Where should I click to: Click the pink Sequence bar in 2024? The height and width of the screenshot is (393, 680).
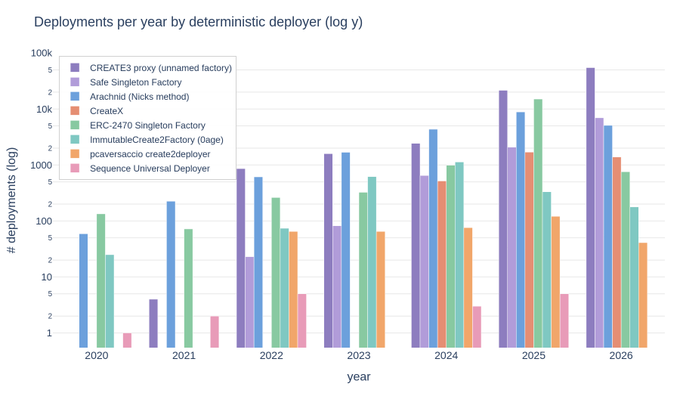click(x=477, y=327)
